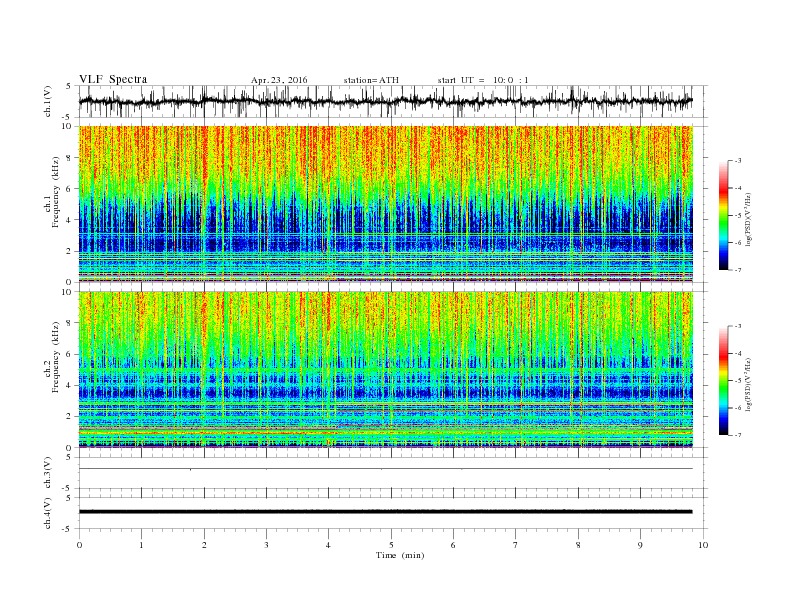This screenshot has height=612, width=792.
Task: Click inside the ch.1 spectrogram panel
Action: point(385,204)
